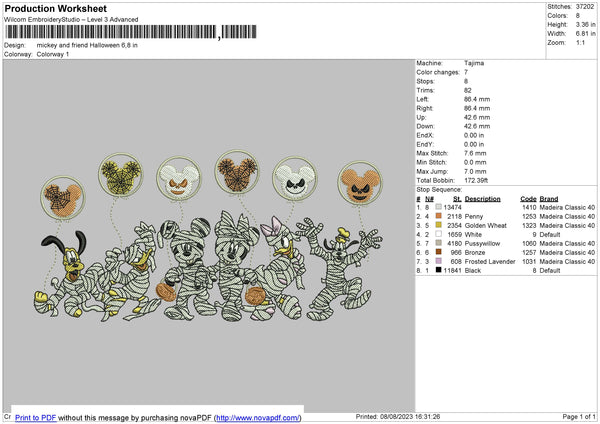Click the 'St.' column header
Image resolution: width=600 pixels, height=424 pixels.
pyautogui.click(x=457, y=199)
